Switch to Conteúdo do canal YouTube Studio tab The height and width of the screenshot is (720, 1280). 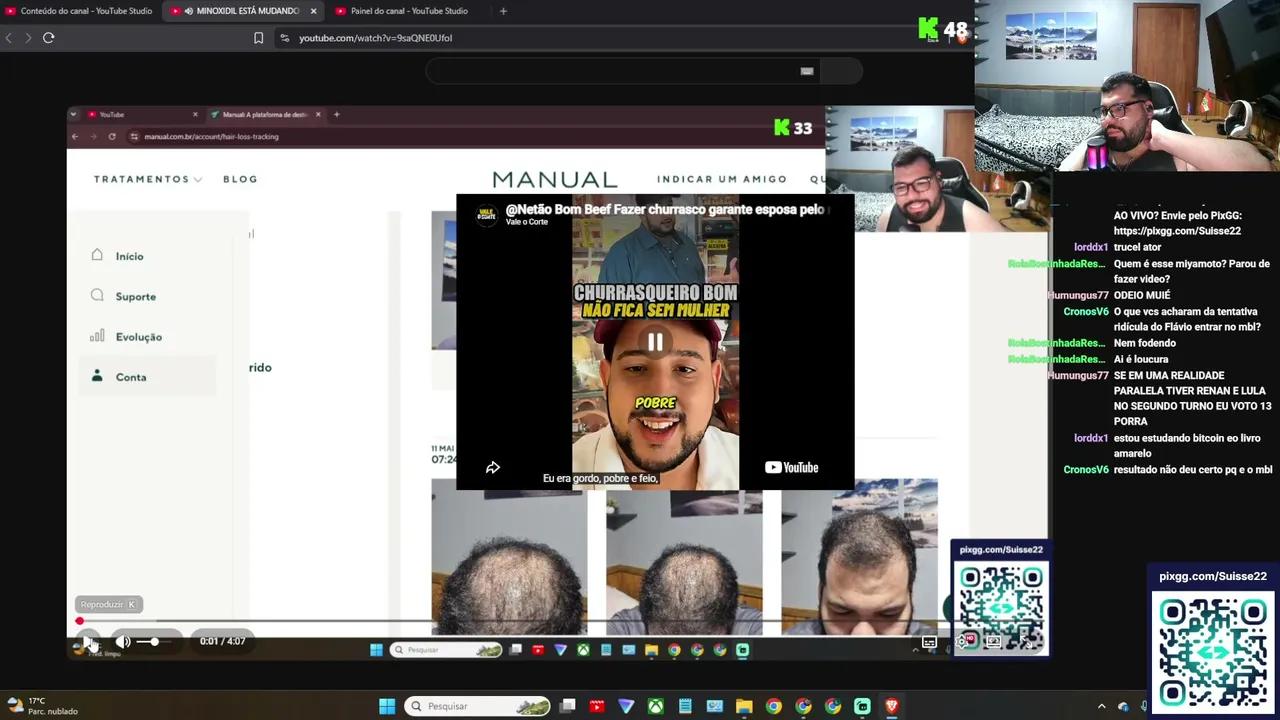(x=80, y=11)
